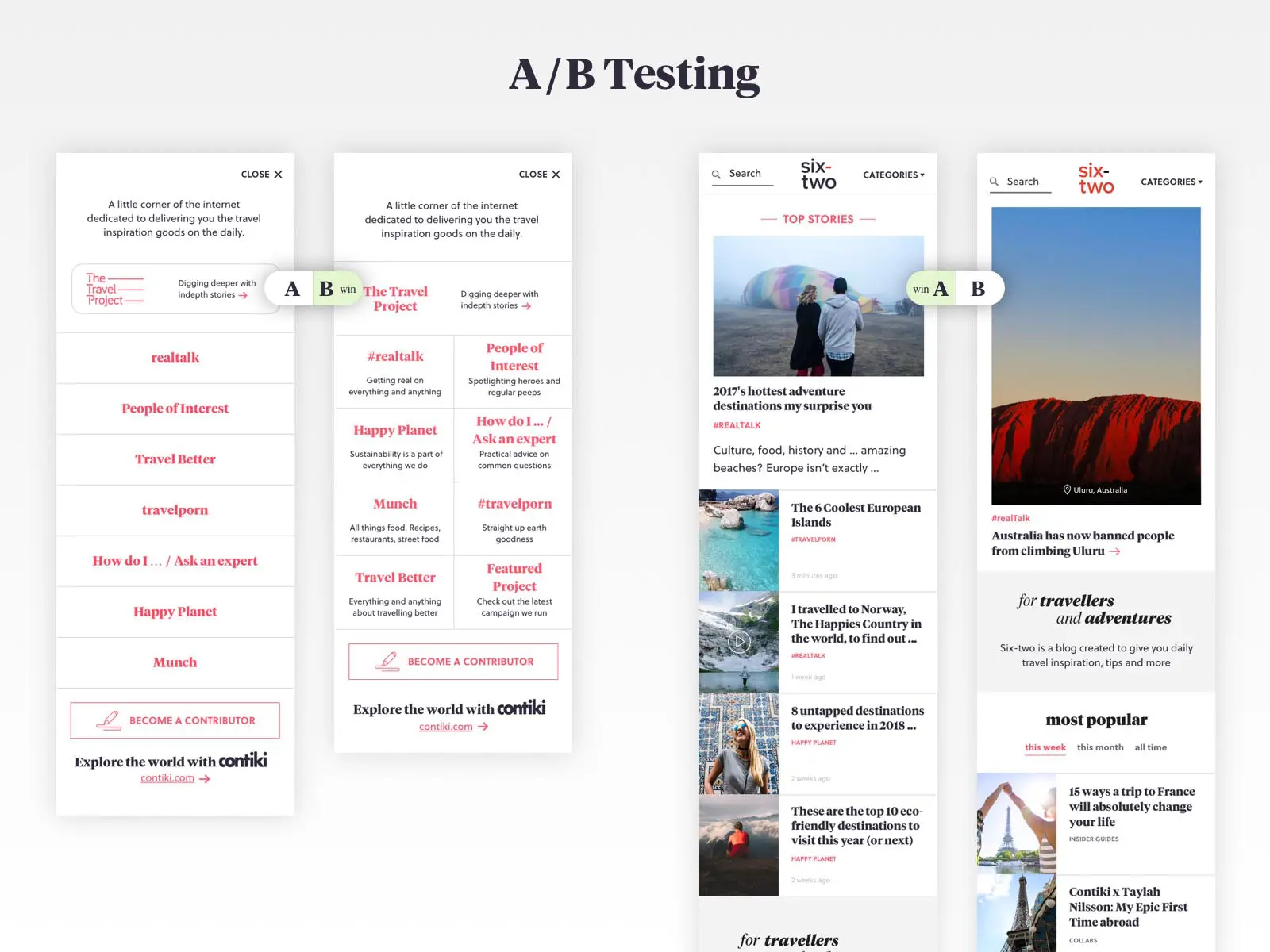The height and width of the screenshot is (952, 1270).
Task: Open 'People of Interest' in variant A menu list
Action: (x=175, y=409)
